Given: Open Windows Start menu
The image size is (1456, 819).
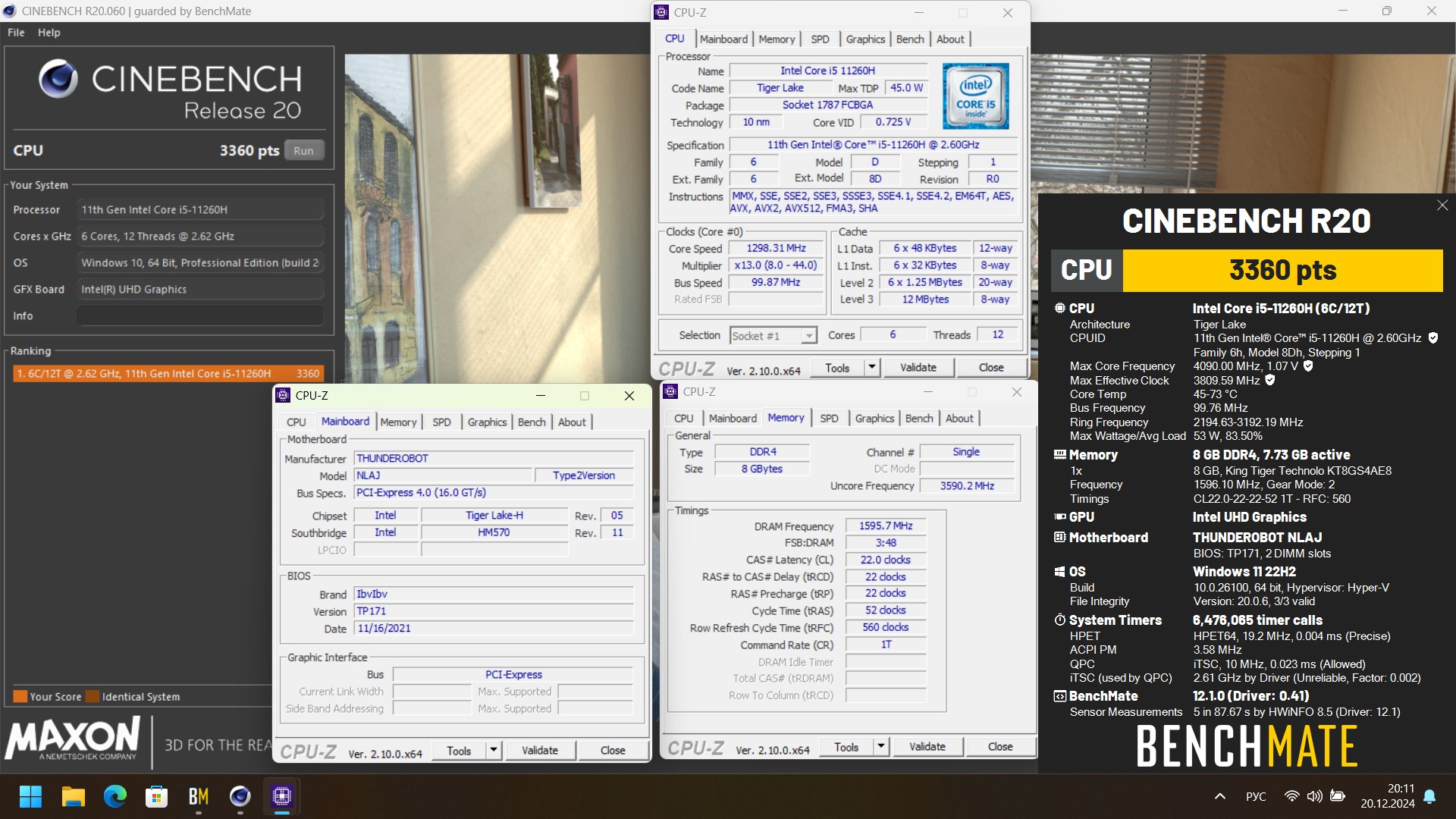Looking at the screenshot, I should click(x=31, y=796).
